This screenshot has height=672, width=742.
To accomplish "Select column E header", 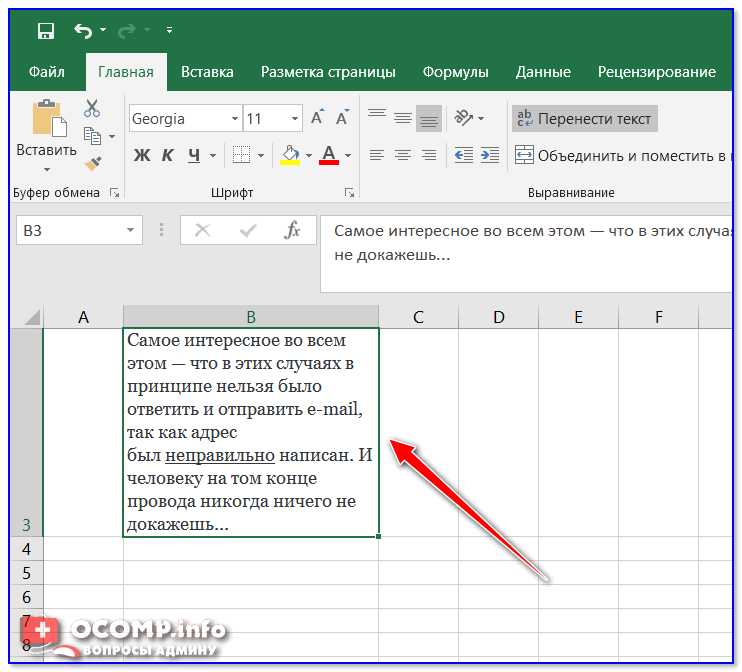I will (578, 317).
